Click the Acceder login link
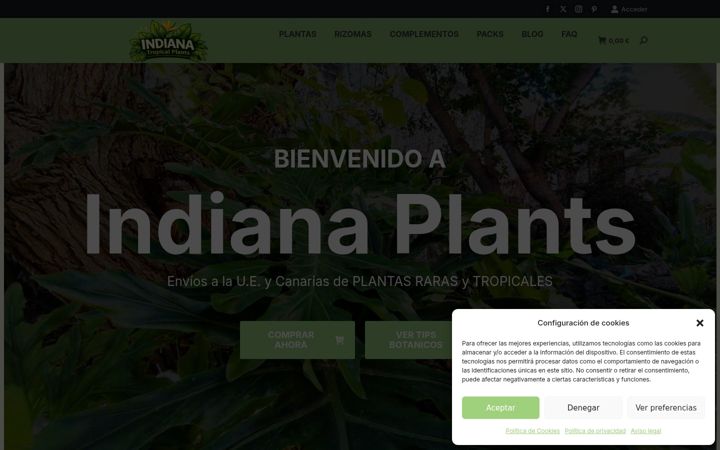This screenshot has height=450, width=720. pos(634,9)
